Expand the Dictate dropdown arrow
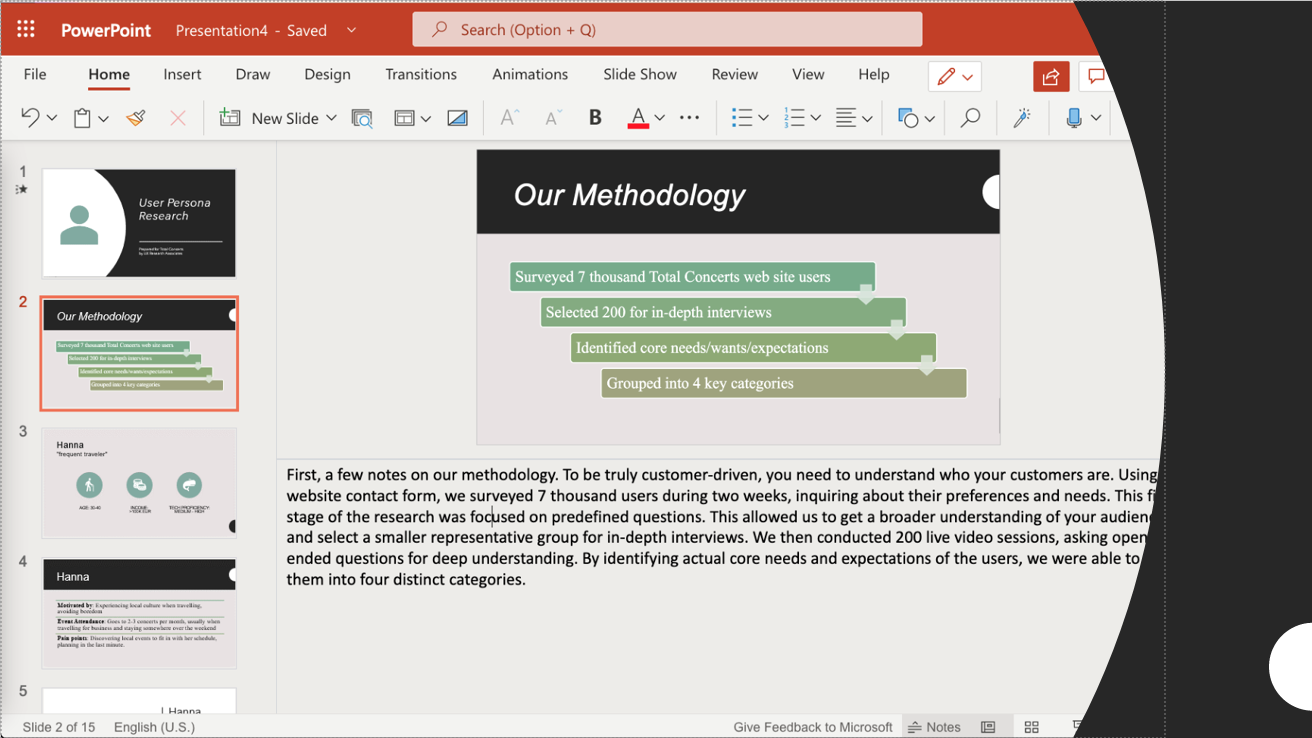The width and height of the screenshot is (1312, 738). pyautogui.click(x=1096, y=118)
